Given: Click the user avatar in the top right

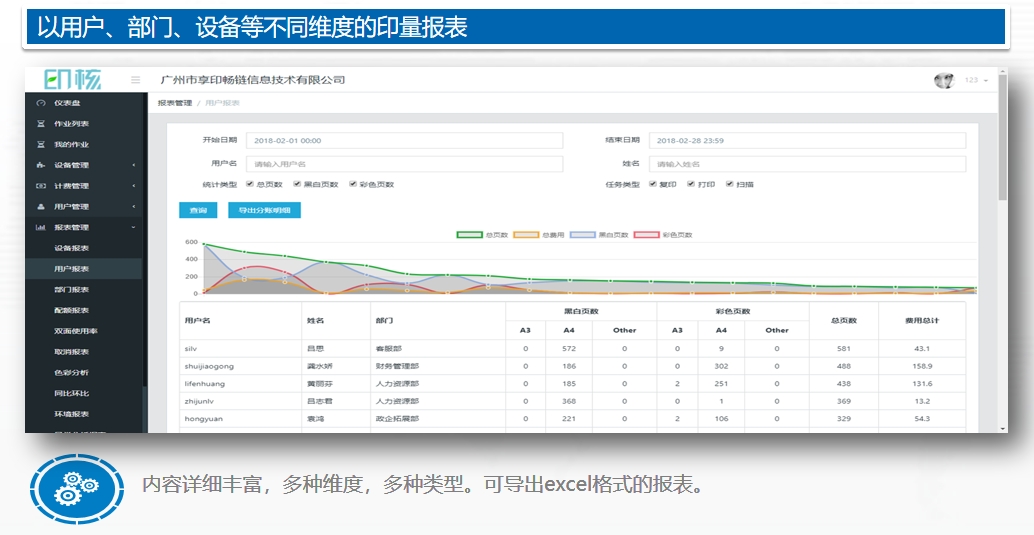Looking at the screenshot, I should (944, 80).
